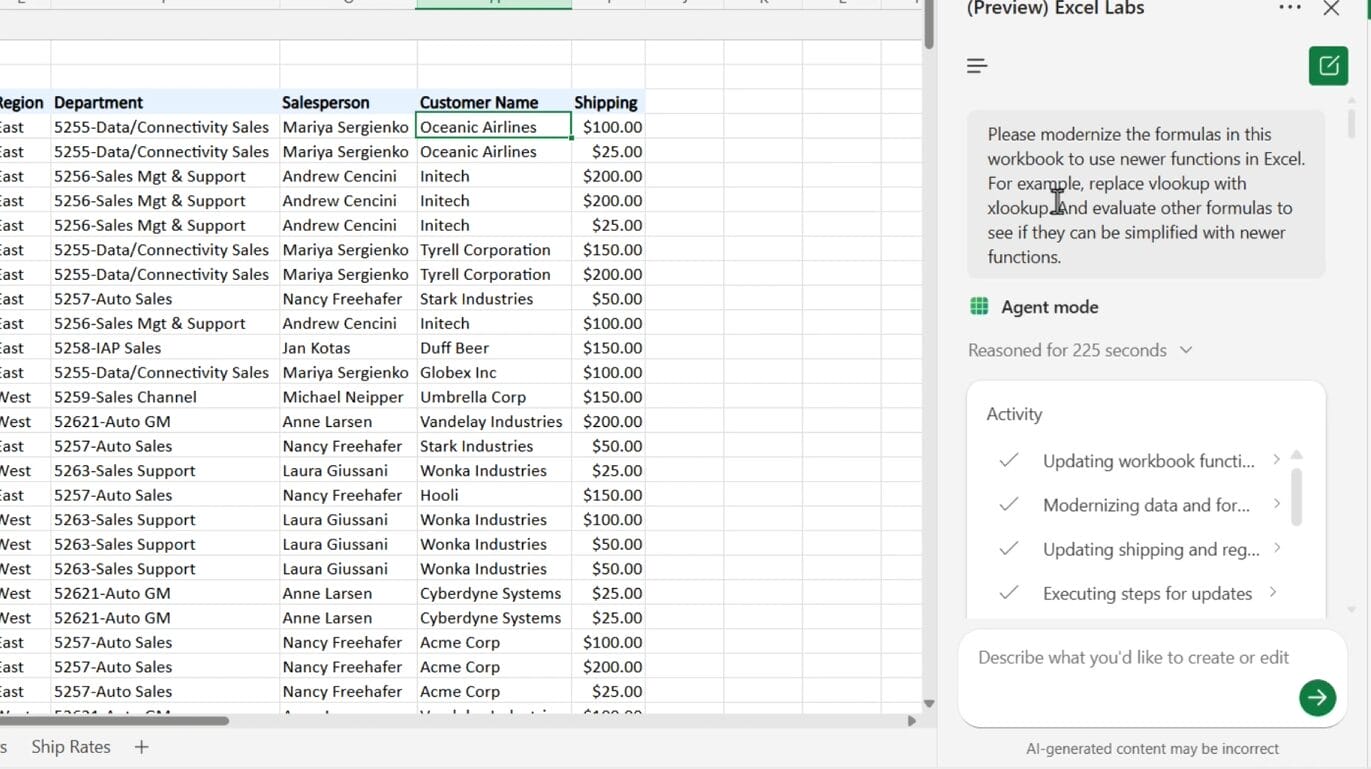Click the new chat compose icon

coord(1328,66)
